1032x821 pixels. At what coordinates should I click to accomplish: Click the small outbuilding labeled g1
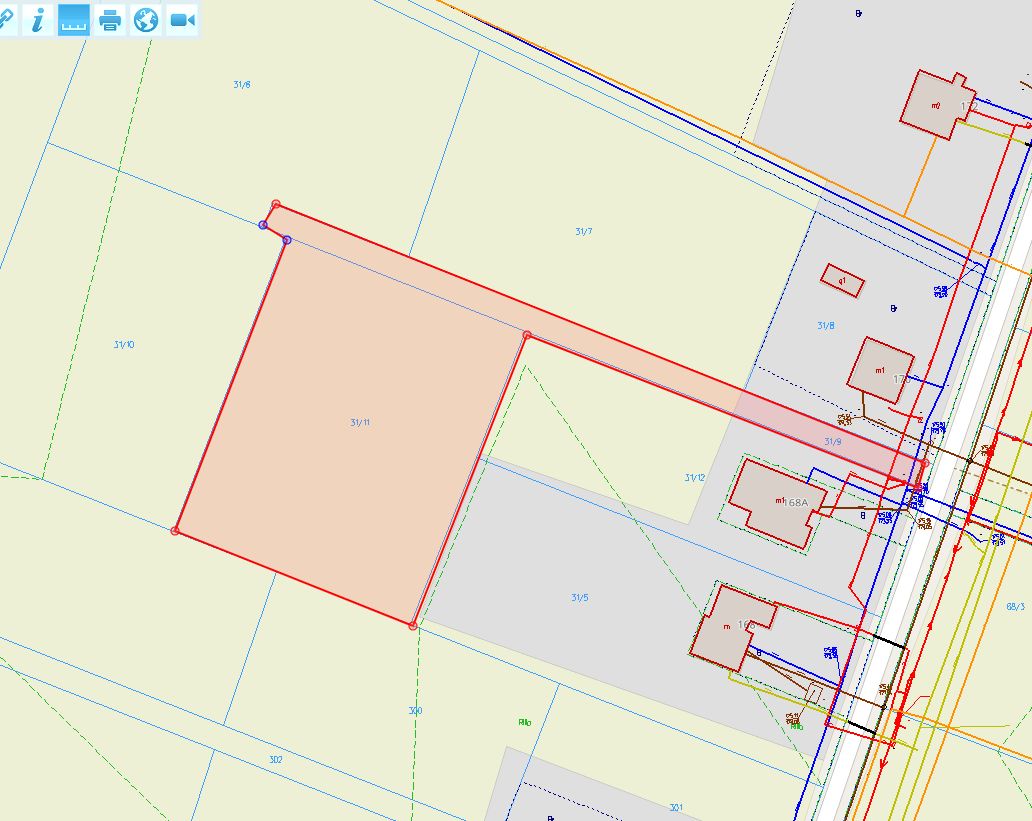click(842, 280)
